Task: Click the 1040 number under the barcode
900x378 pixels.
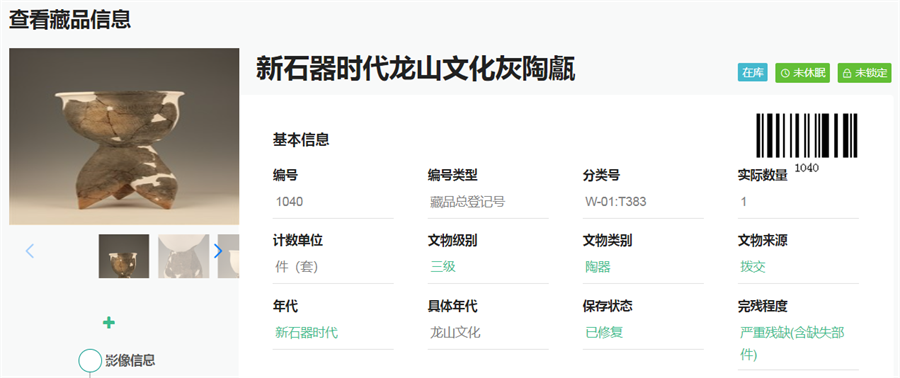Action: (806, 168)
